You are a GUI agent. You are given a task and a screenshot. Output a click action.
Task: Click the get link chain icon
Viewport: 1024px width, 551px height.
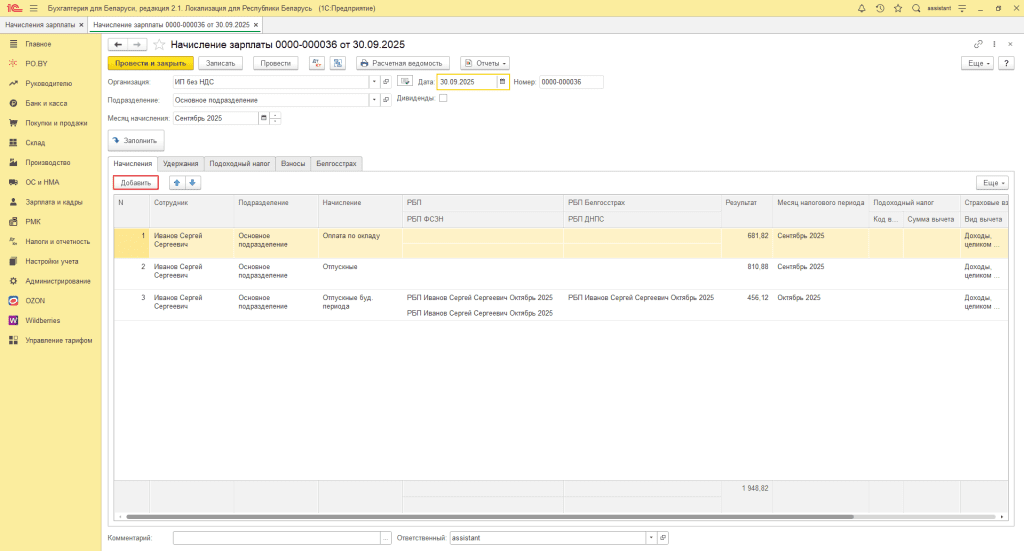coord(978,45)
